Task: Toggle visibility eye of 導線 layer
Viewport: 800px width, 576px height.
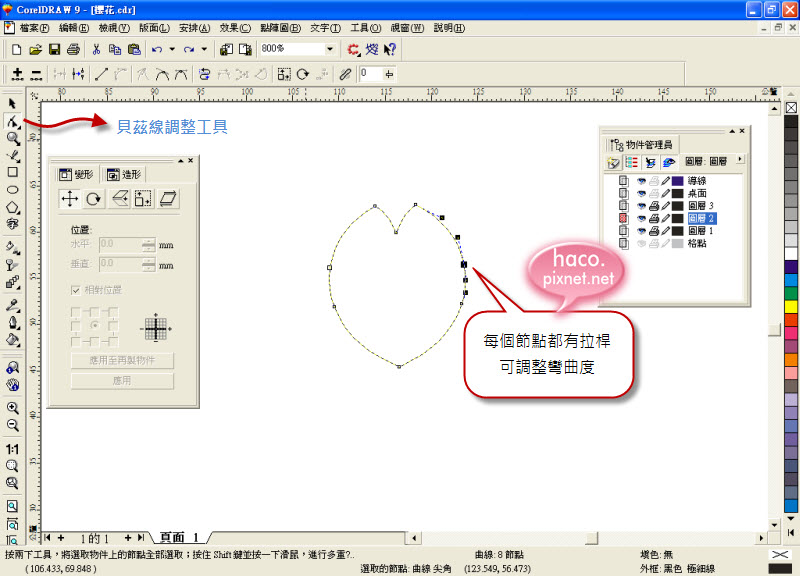Action: [641, 181]
